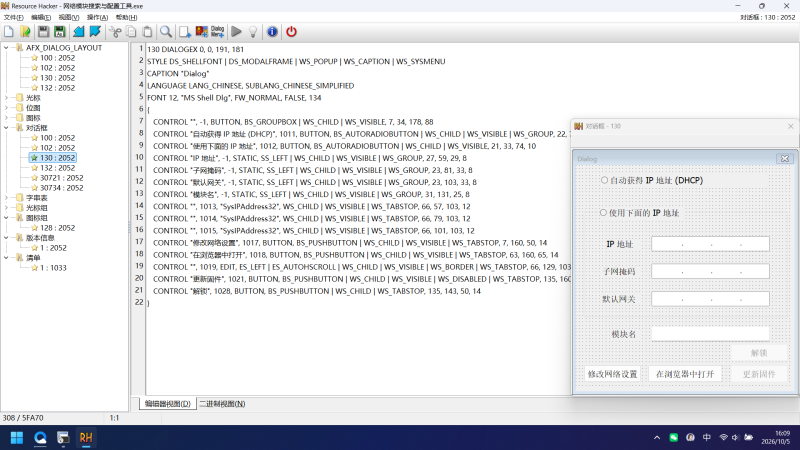Viewport: 800px width, 450px height.
Task: Show hidden tray icons chevron
Action: click(657, 437)
